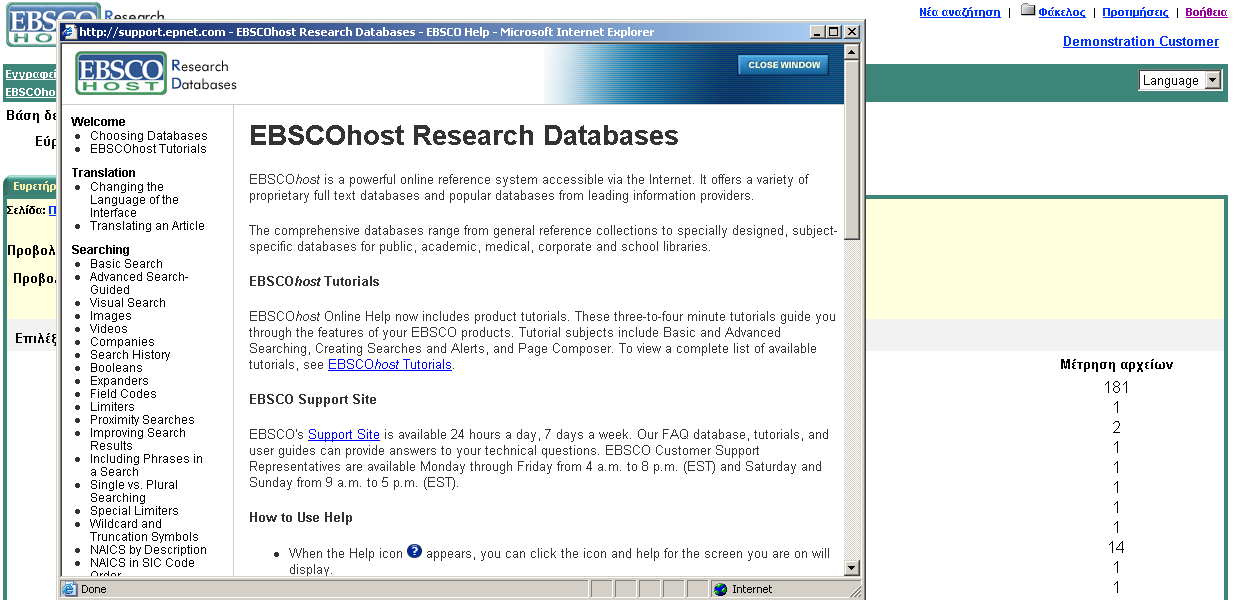Image resolution: width=1241 pixels, height=600 pixels.
Task: Click the Internet zone globe in status bar
Action: (720, 589)
